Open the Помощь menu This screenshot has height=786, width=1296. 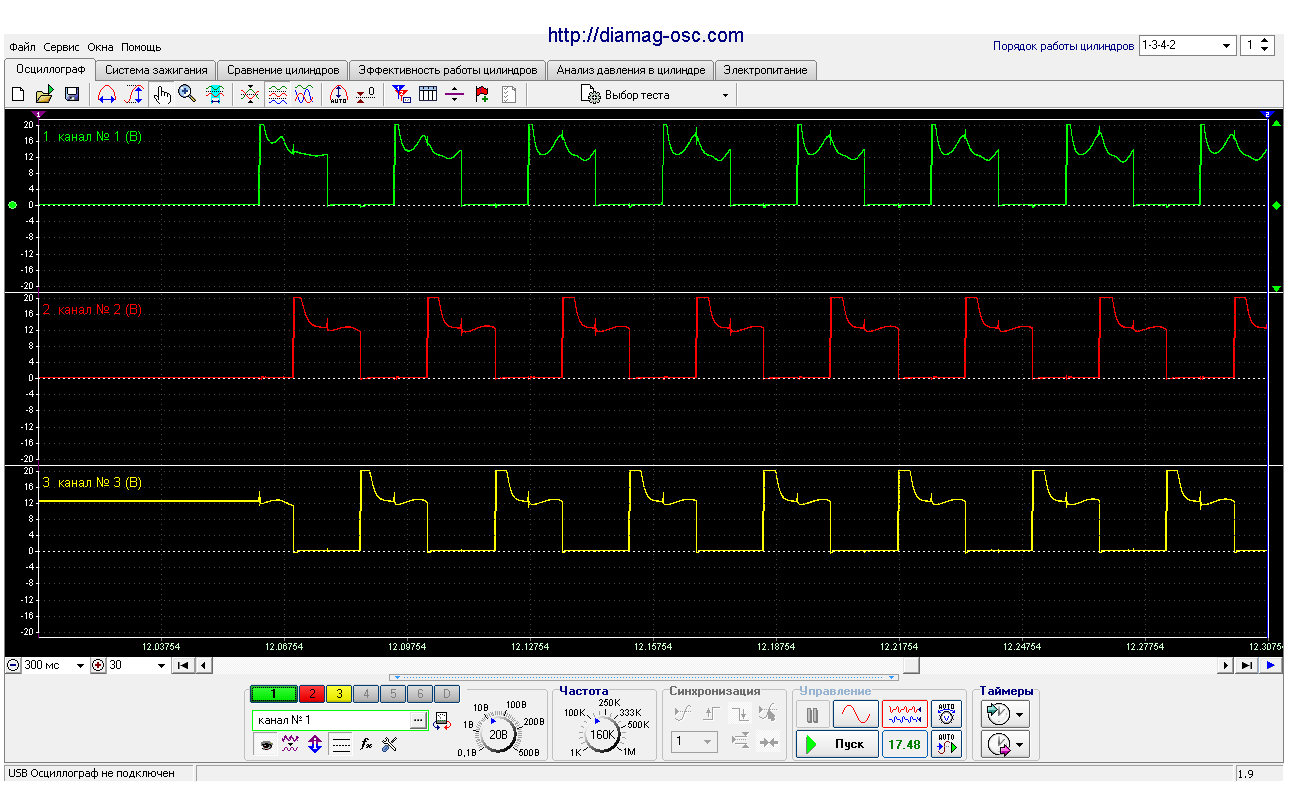pos(141,47)
